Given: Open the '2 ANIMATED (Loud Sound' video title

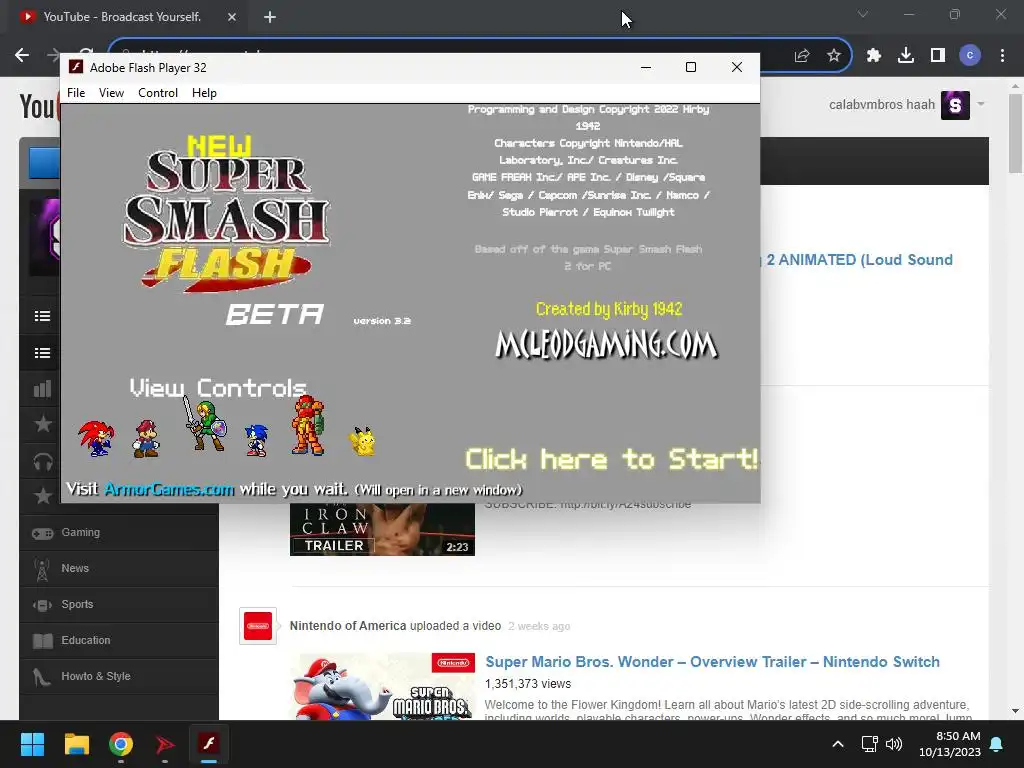Looking at the screenshot, I should pos(859,260).
